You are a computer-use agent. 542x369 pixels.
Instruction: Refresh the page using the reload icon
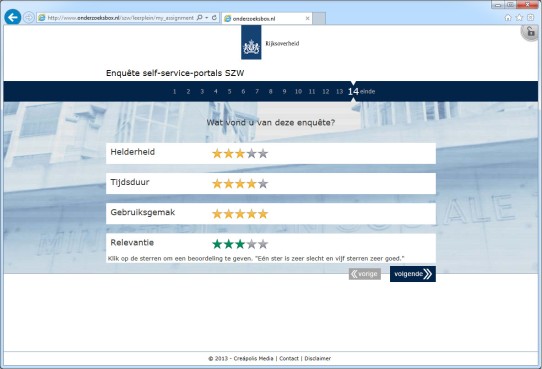coord(214,17)
